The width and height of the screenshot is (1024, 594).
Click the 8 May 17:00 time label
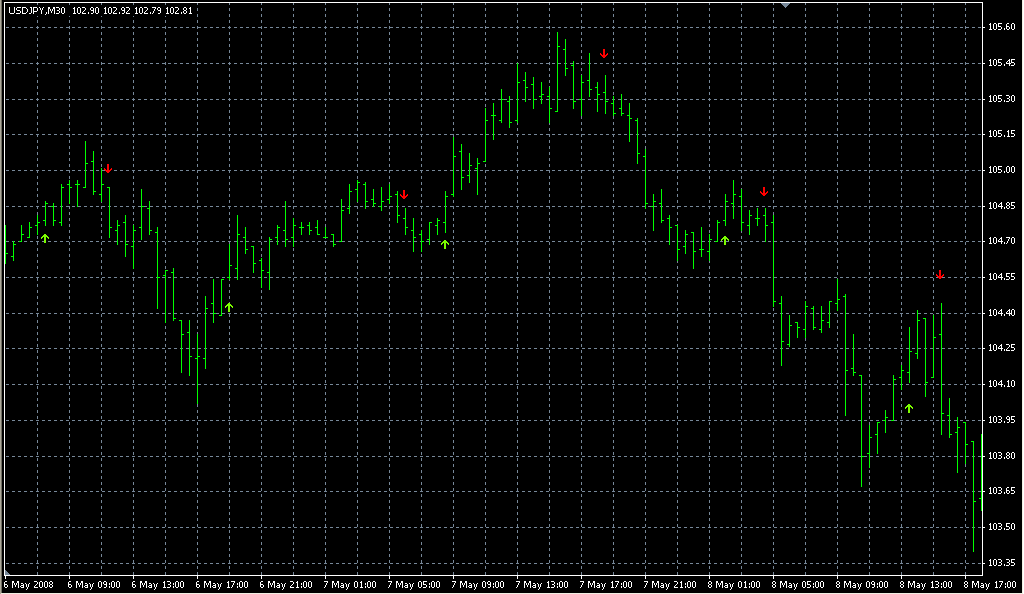pyautogui.click(x=988, y=584)
